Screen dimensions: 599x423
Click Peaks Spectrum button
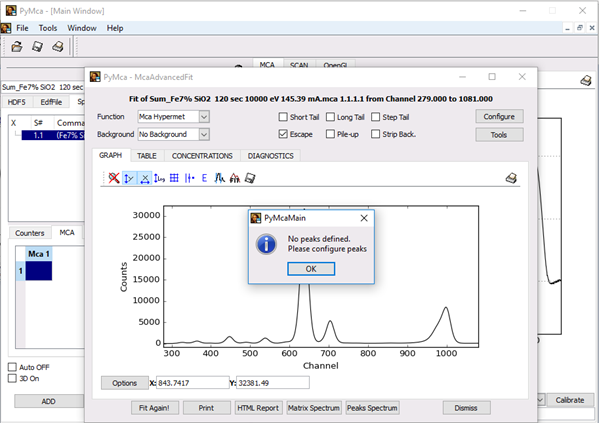(372, 408)
